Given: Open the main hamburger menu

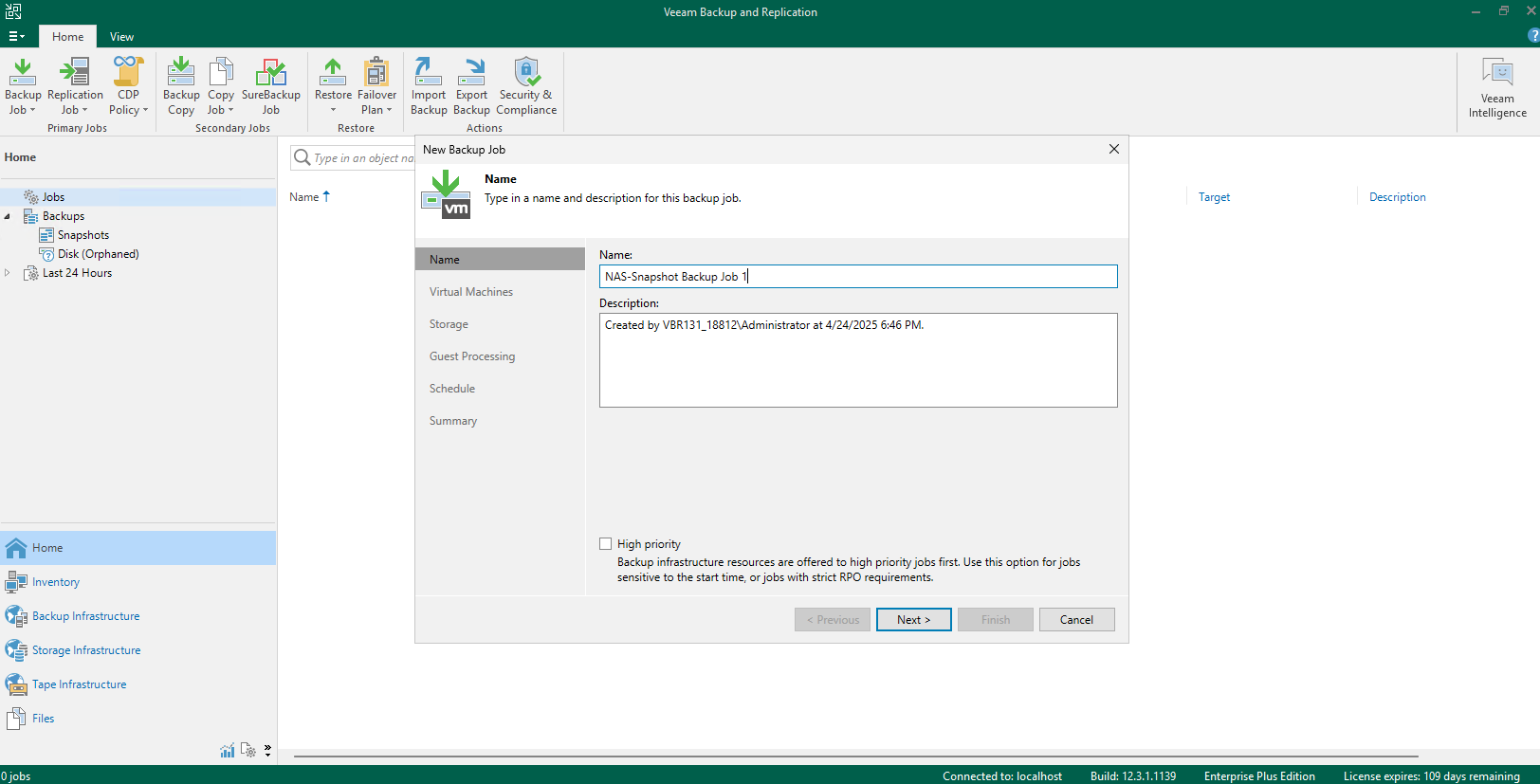Looking at the screenshot, I should 16,36.
